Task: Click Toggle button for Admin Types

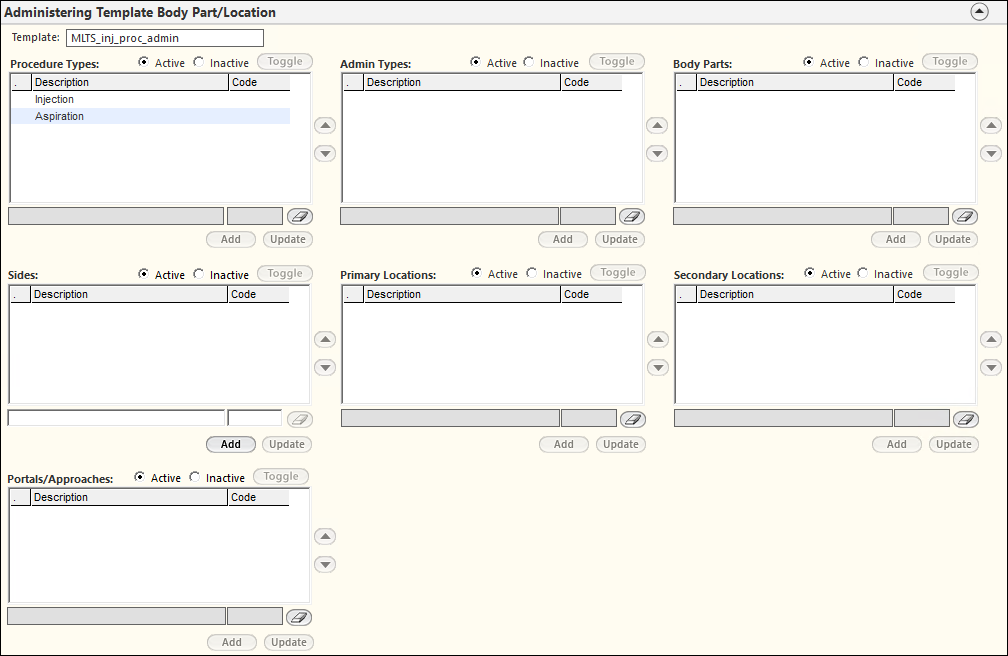Action: 617,61
